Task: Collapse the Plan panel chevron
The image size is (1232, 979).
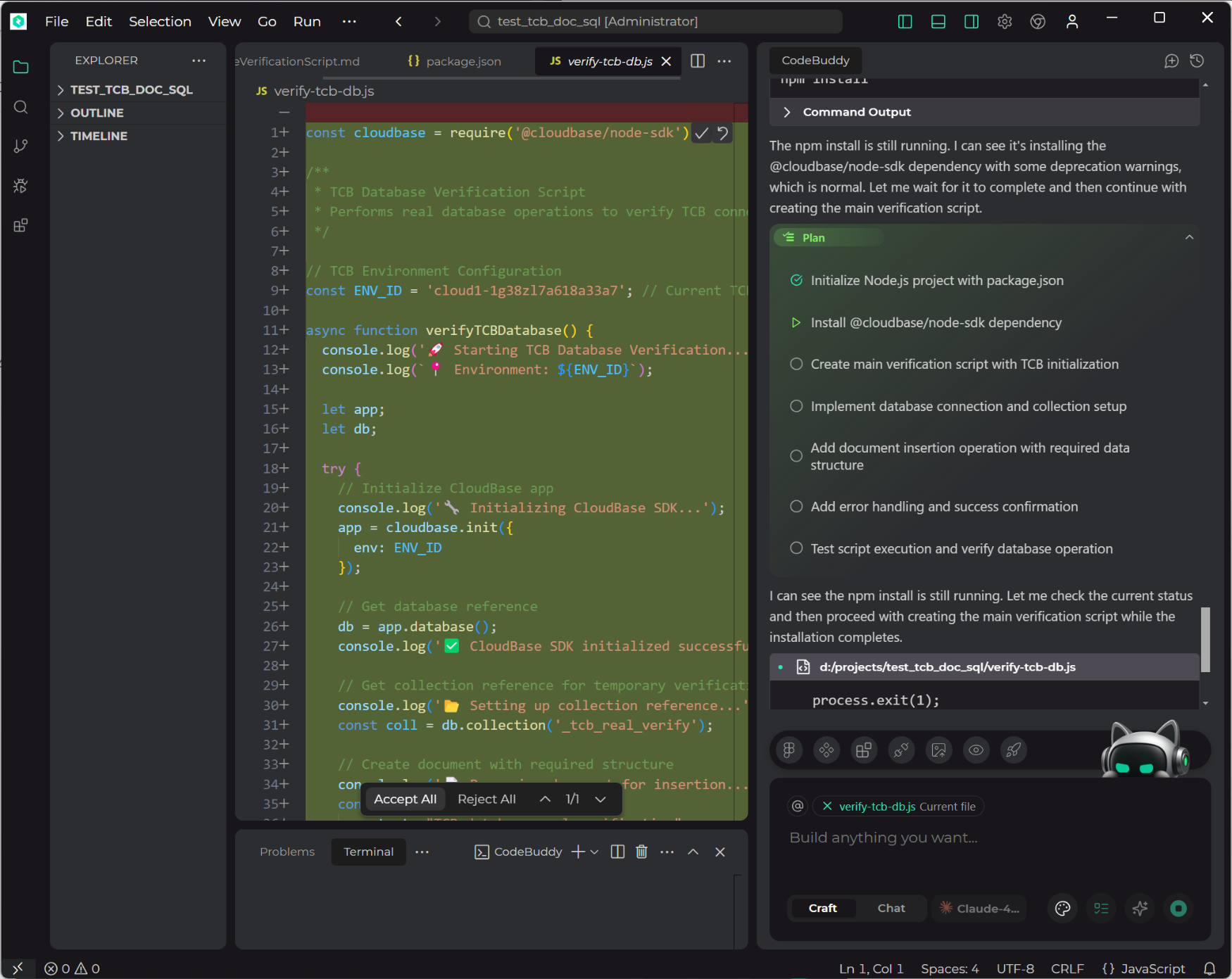Action: pyautogui.click(x=1189, y=237)
